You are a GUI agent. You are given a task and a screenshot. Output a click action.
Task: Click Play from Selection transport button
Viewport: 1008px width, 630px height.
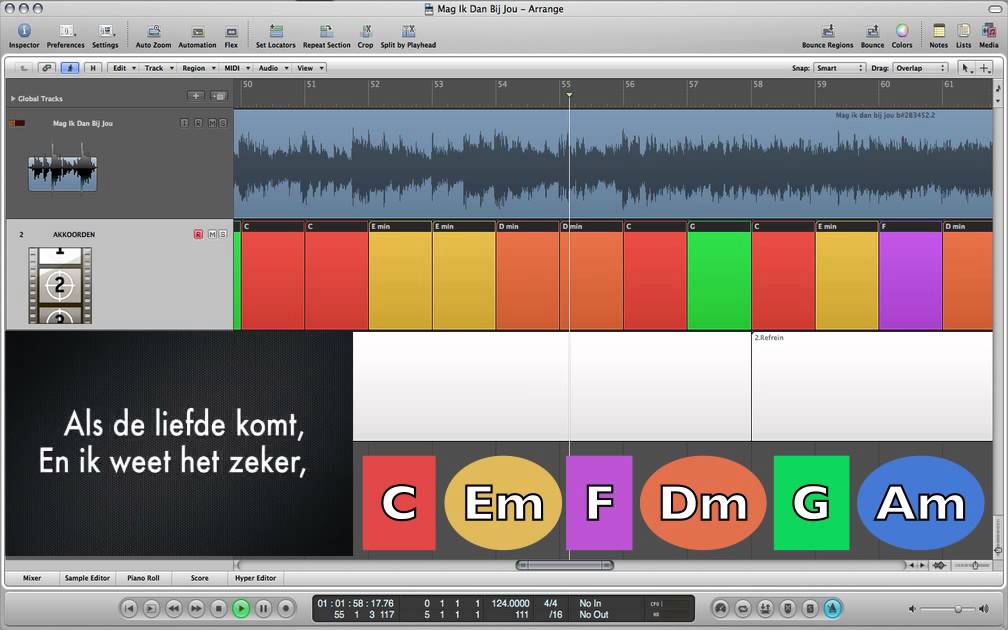pyautogui.click(x=151, y=608)
